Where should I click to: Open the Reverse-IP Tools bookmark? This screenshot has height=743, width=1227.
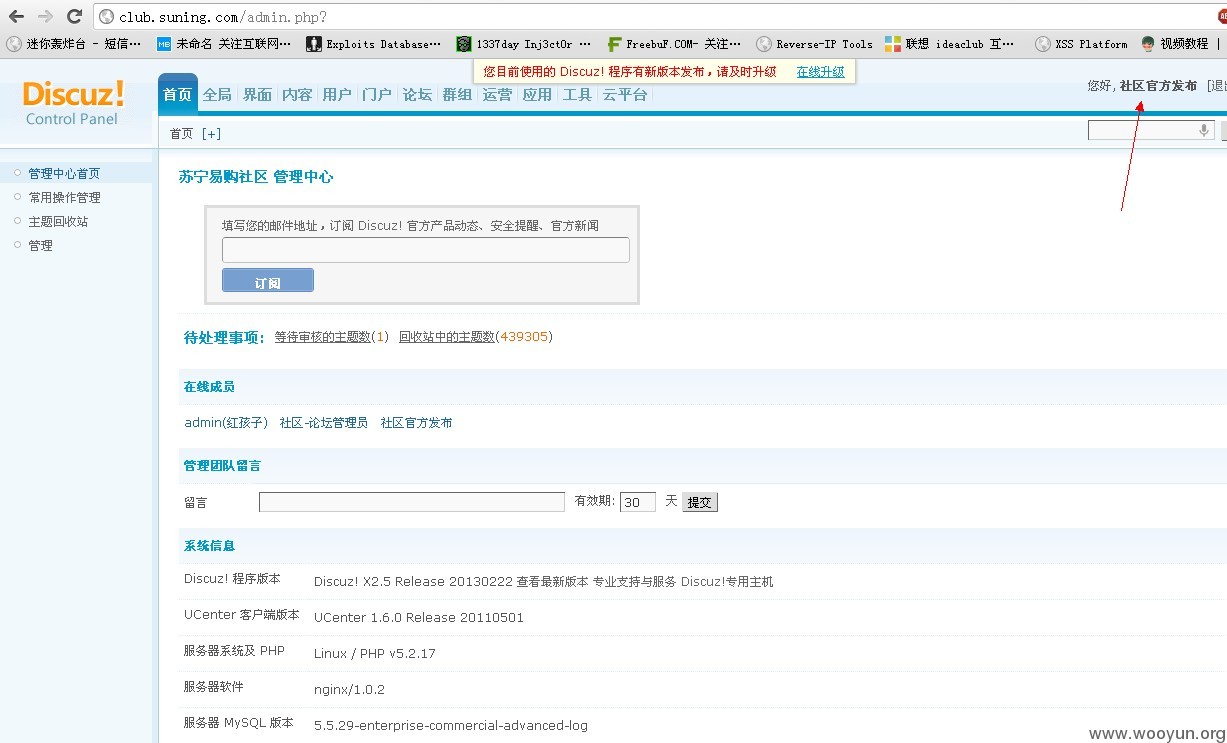[815, 44]
